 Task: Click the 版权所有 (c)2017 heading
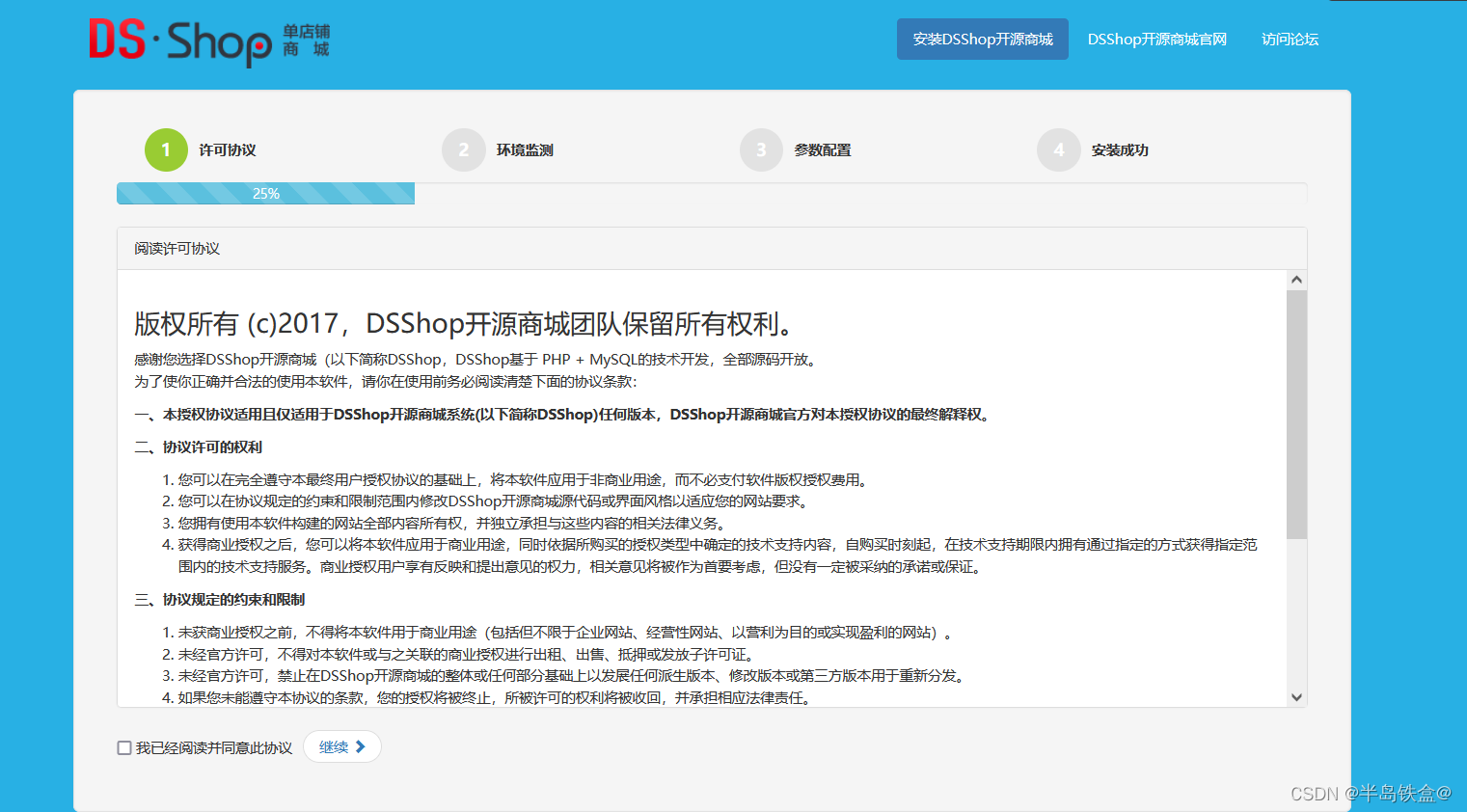click(x=464, y=324)
